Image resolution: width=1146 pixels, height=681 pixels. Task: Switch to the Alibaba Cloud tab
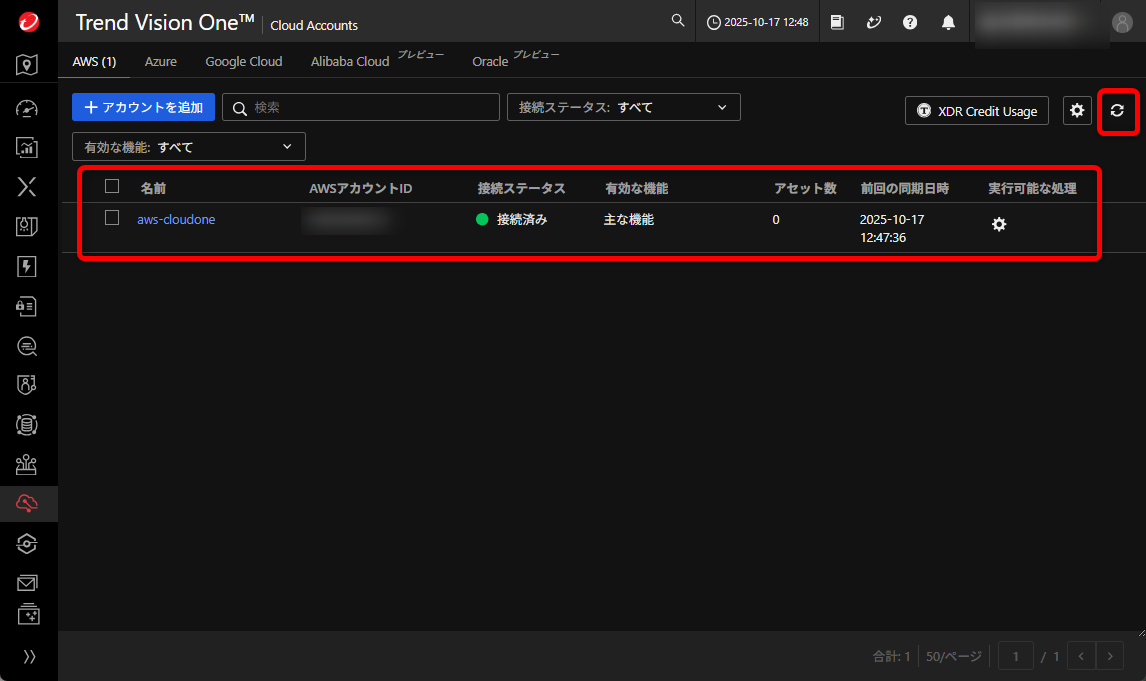[350, 61]
